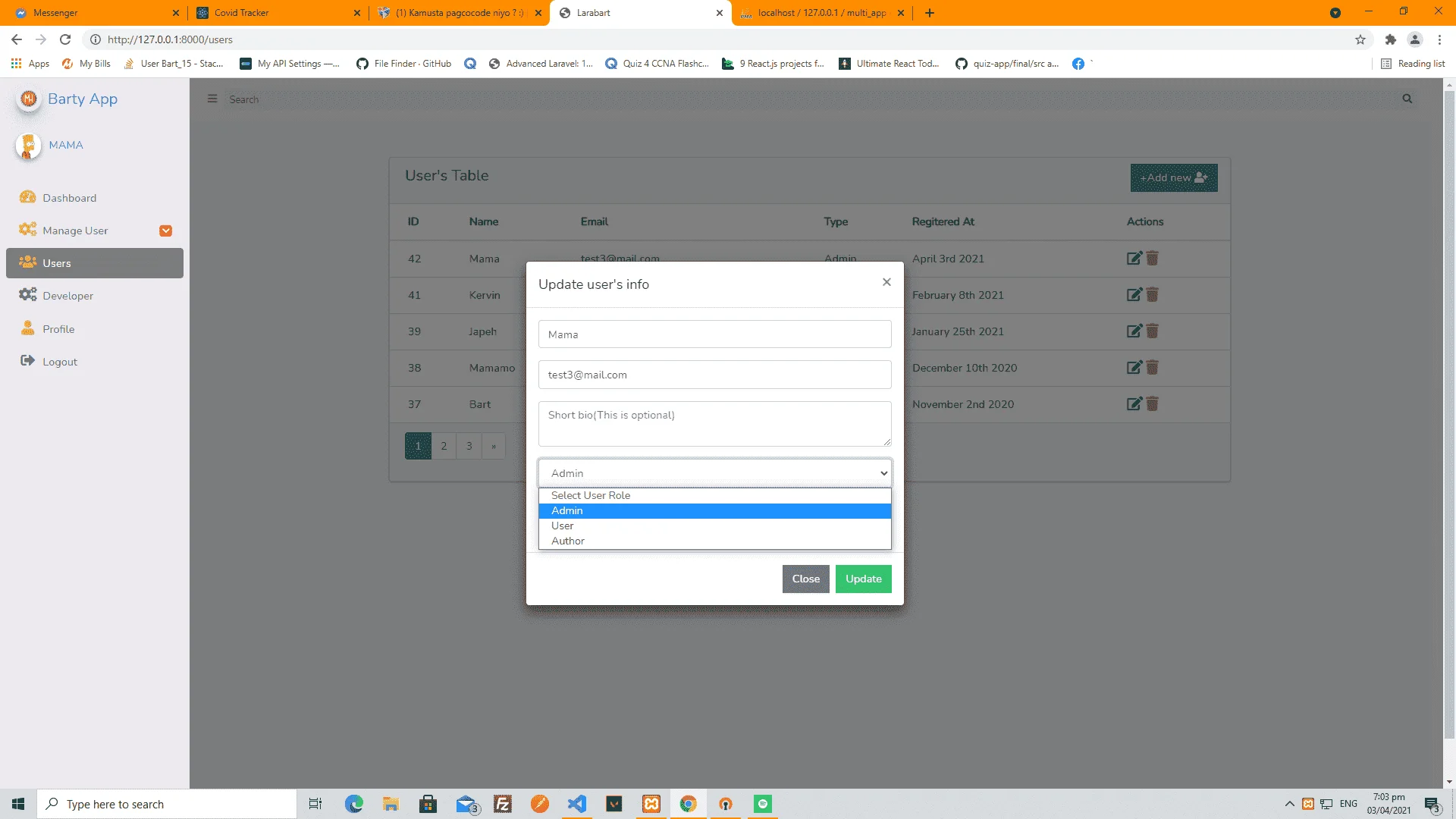This screenshot has height=819, width=1456.
Task: Click the MAMA user avatar
Action: tap(28, 146)
